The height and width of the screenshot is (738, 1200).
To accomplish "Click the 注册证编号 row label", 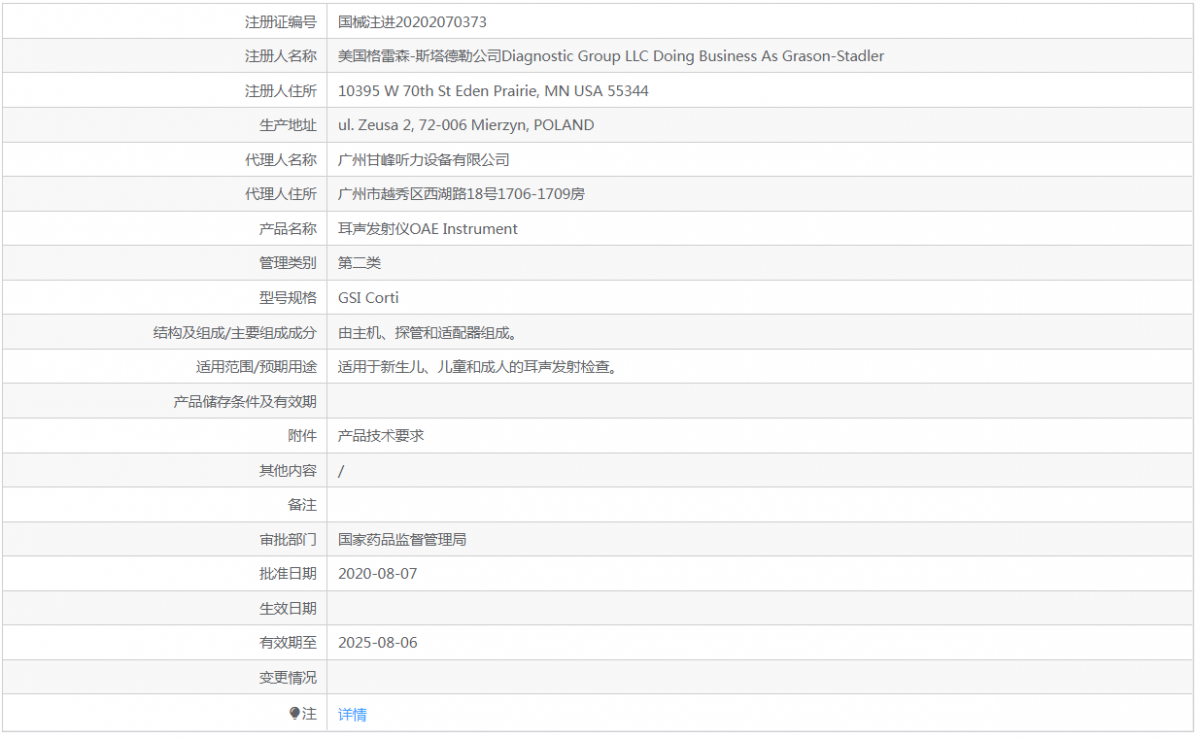I will point(281,21).
